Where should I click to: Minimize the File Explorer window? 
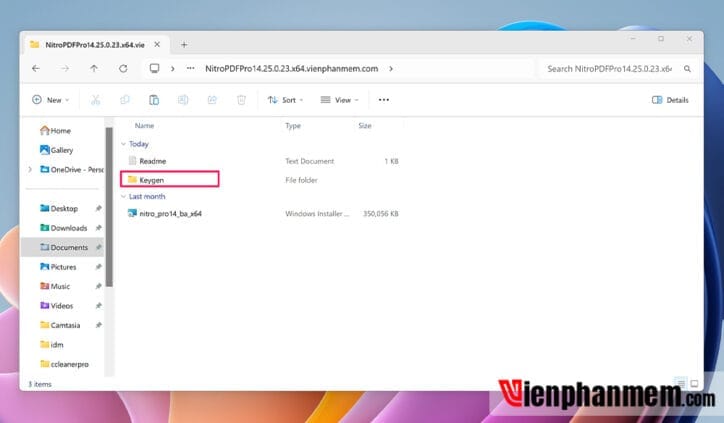click(633, 39)
